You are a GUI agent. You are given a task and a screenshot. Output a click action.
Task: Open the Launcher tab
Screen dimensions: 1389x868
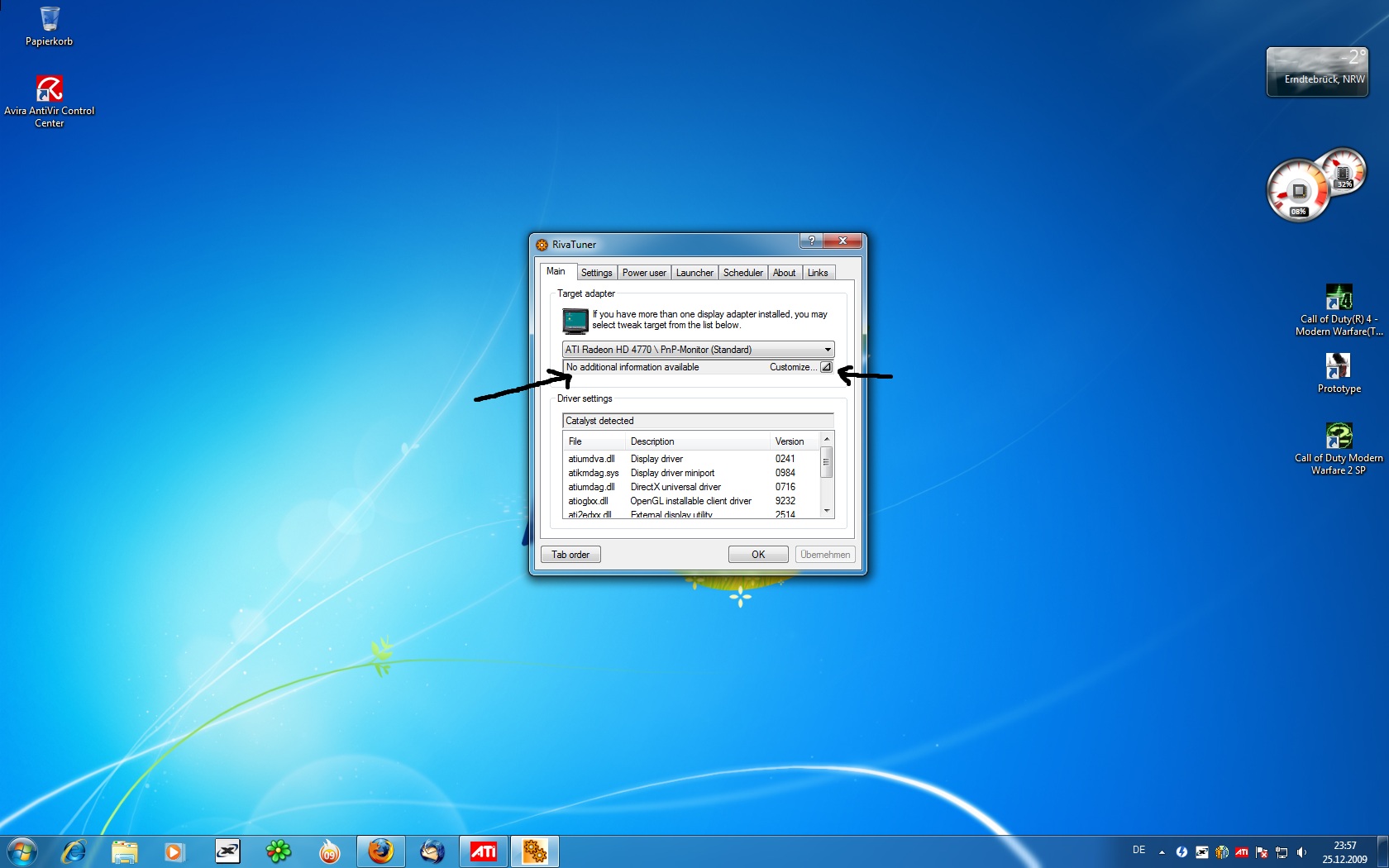[694, 273]
